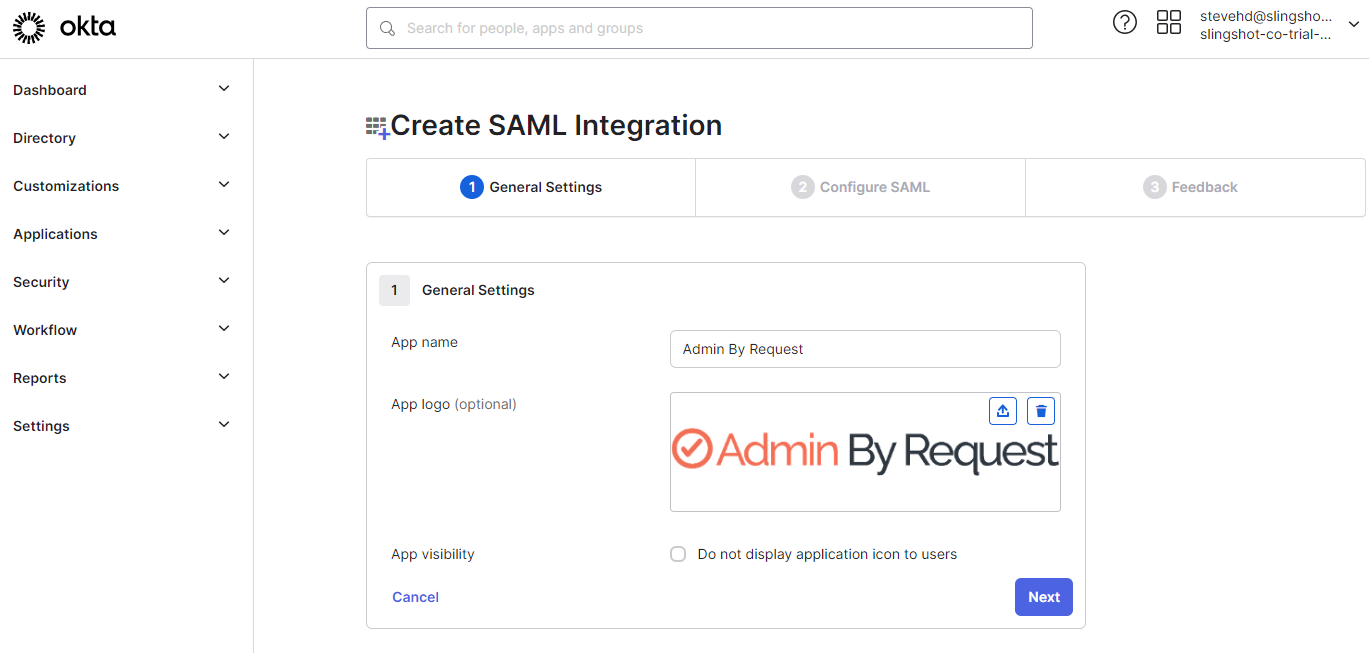
Task: Expand the Settings chevron
Action: 224,425
